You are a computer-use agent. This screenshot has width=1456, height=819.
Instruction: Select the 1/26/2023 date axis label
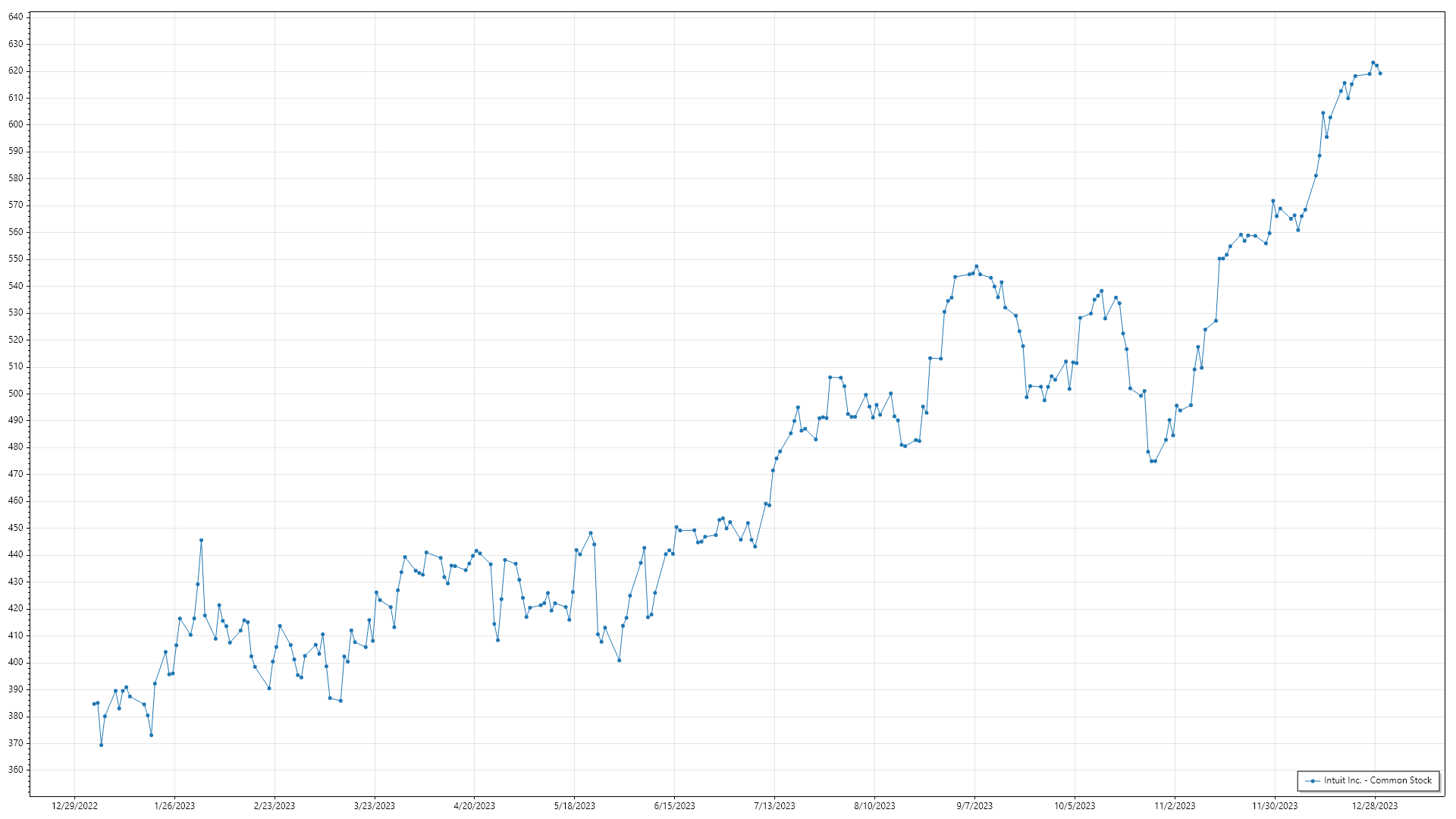coord(174,806)
